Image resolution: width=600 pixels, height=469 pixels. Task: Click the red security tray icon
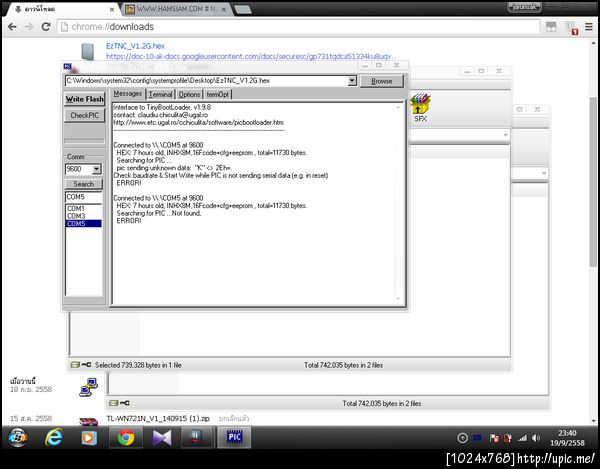tap(508, 438)
